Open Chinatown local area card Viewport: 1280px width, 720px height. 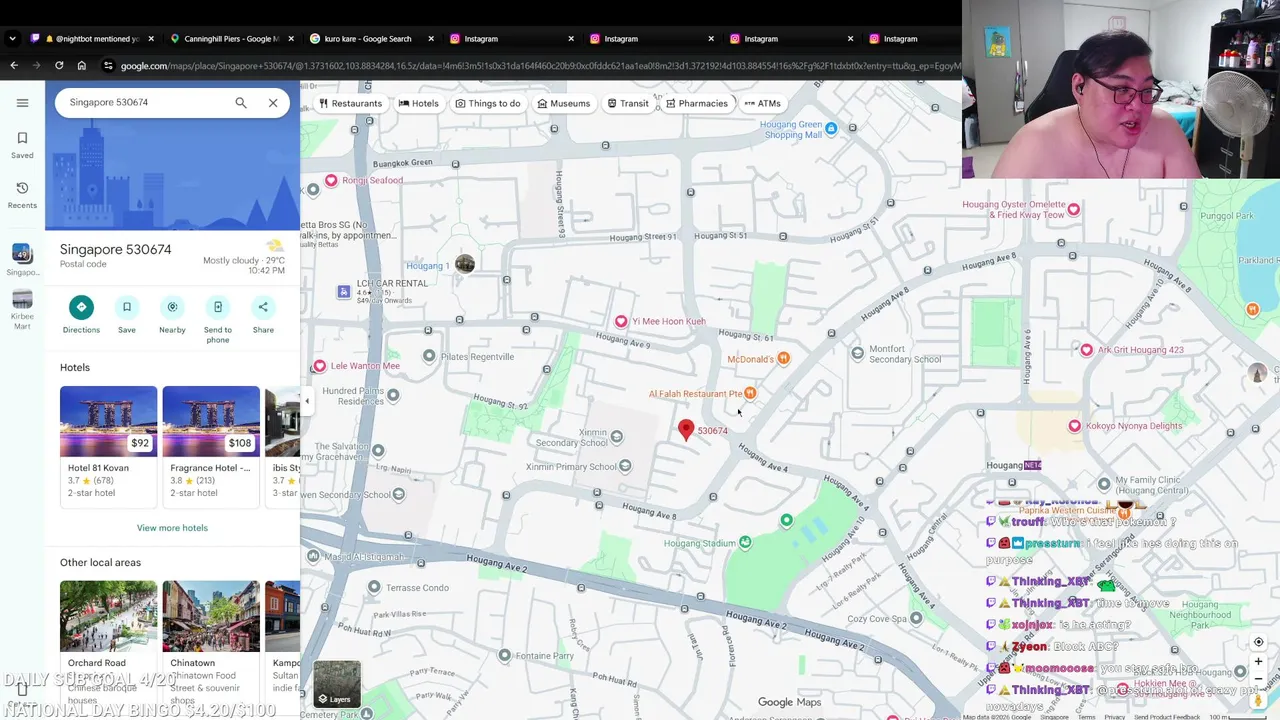tap(211, 640)
